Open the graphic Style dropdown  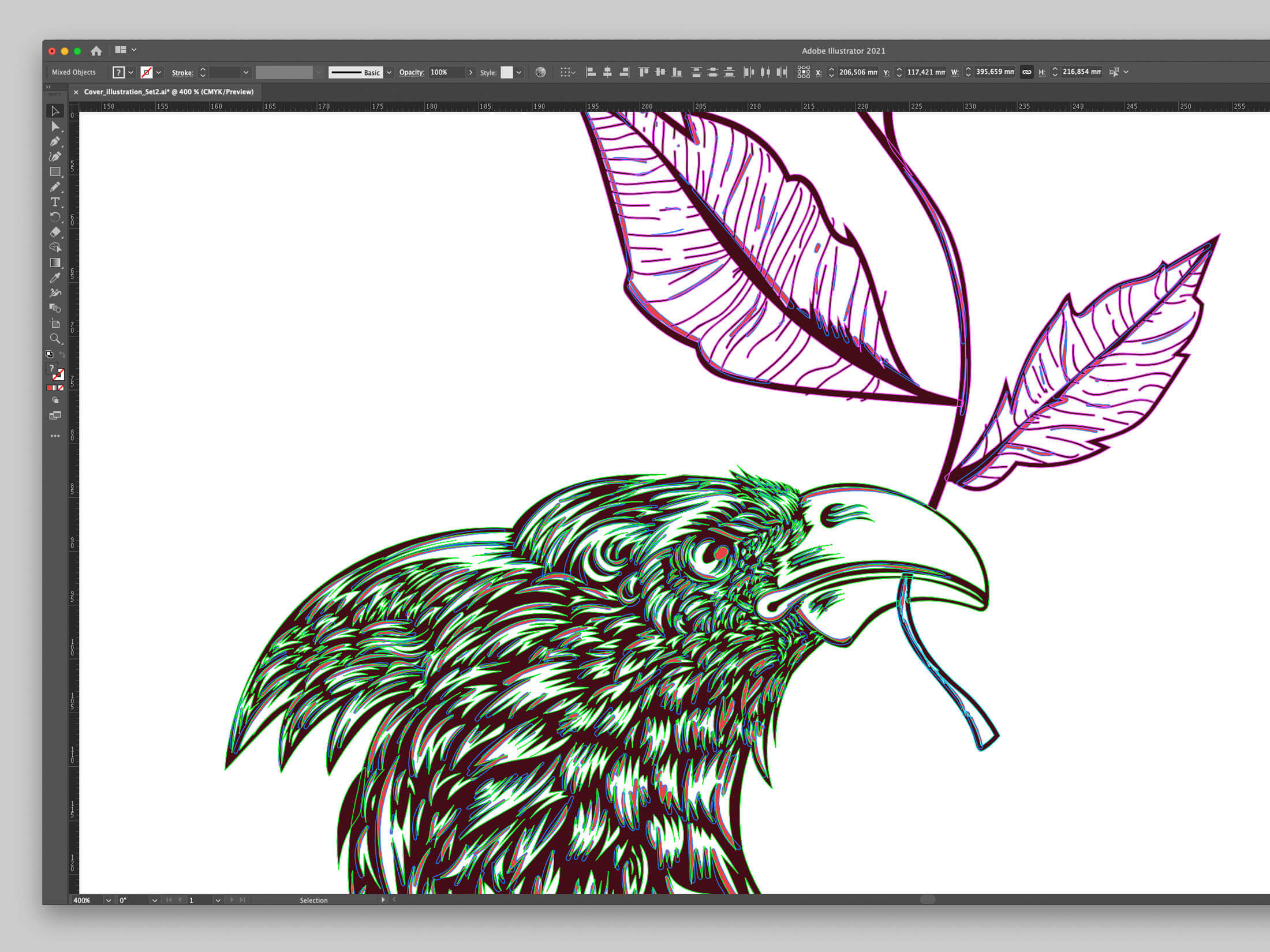519,72
